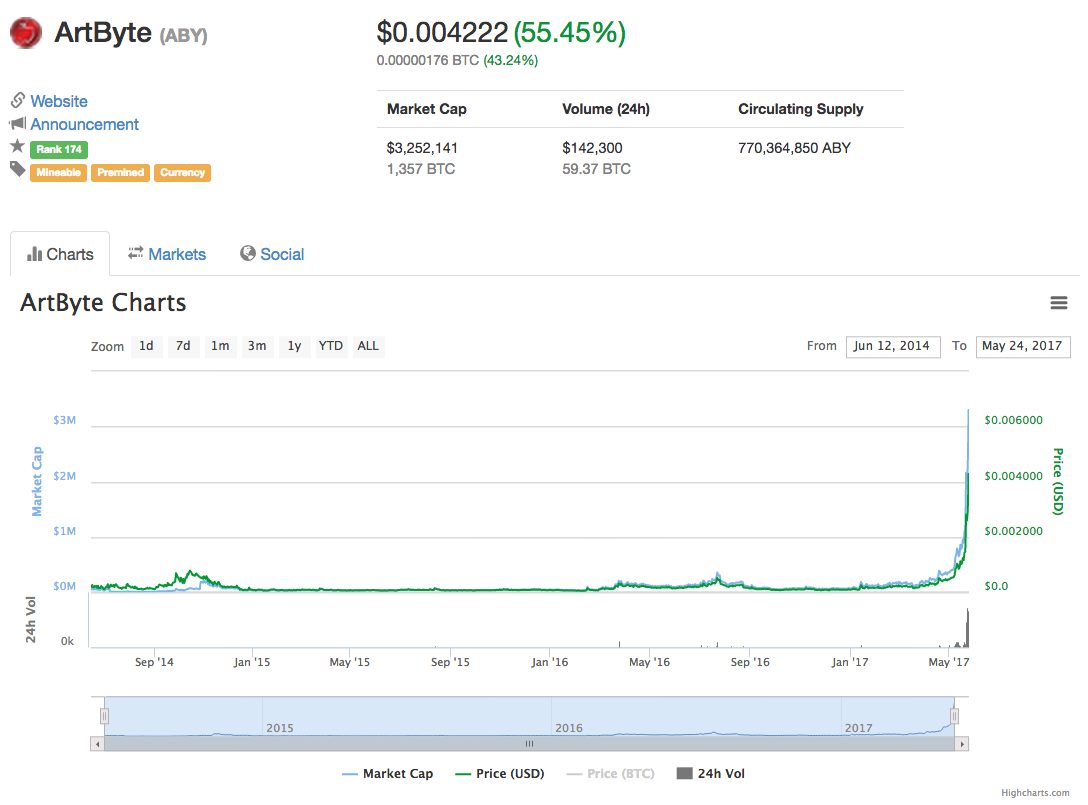
Task: Toggle Price (USD) series in legend
Action: 500,774
